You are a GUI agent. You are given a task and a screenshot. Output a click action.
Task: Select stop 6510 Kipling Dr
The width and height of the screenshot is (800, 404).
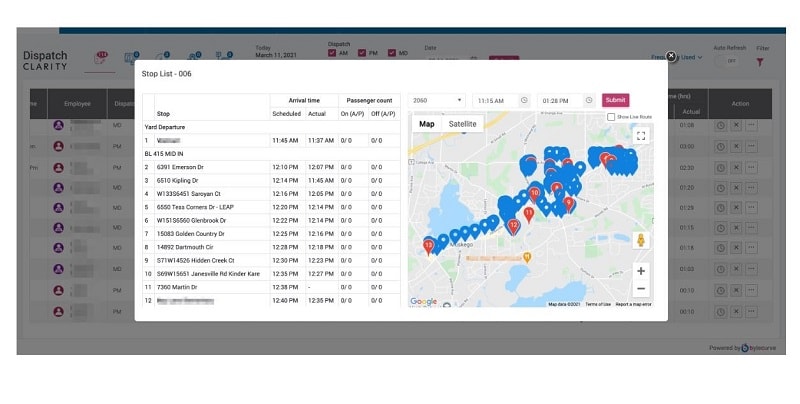[178, 181]
